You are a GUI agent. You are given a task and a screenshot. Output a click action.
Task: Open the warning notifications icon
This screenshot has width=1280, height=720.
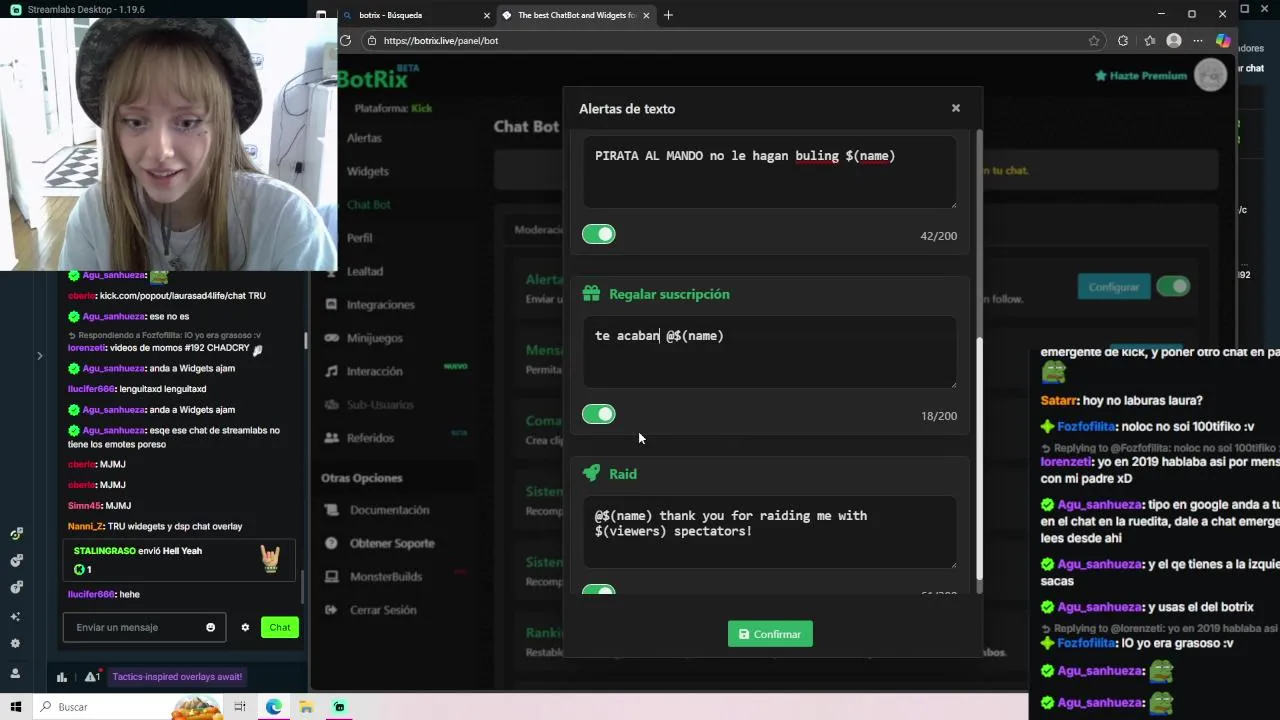pyautogui.click(x=92, y=677)
